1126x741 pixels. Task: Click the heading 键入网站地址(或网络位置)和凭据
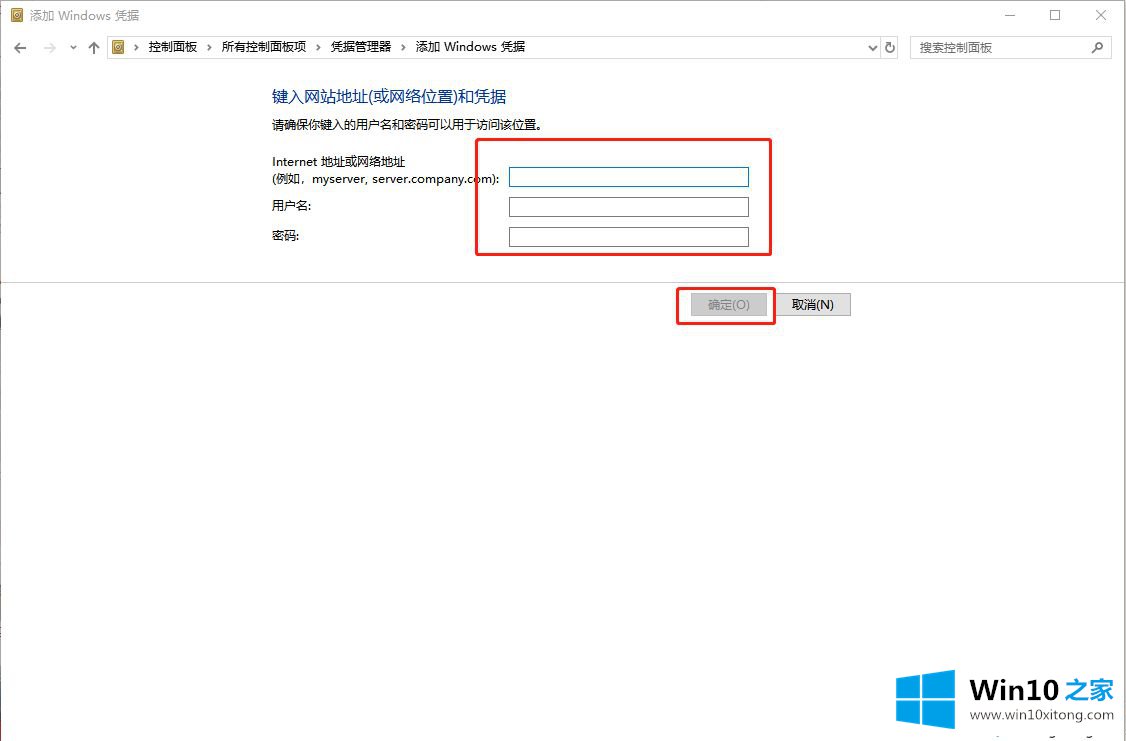click(x=389, y=96)
